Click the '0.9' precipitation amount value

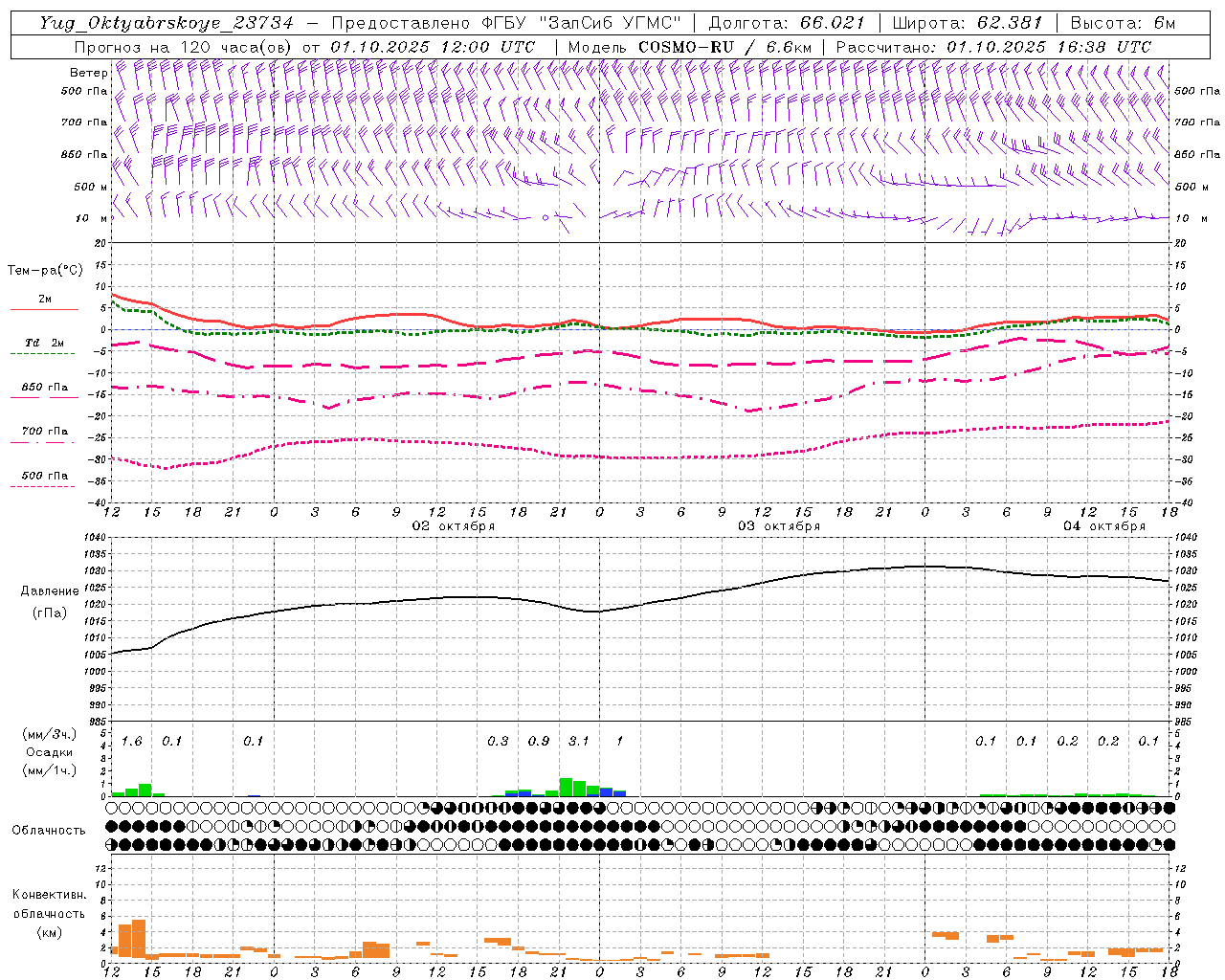539,742
